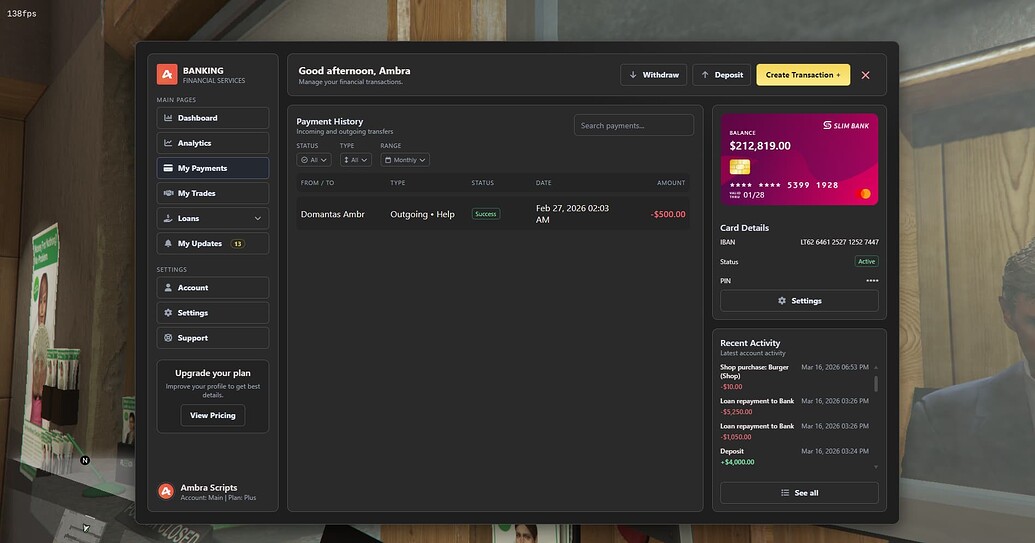
Task: Click the My Trades handshake icon
Action: click(x=168, y=193)
